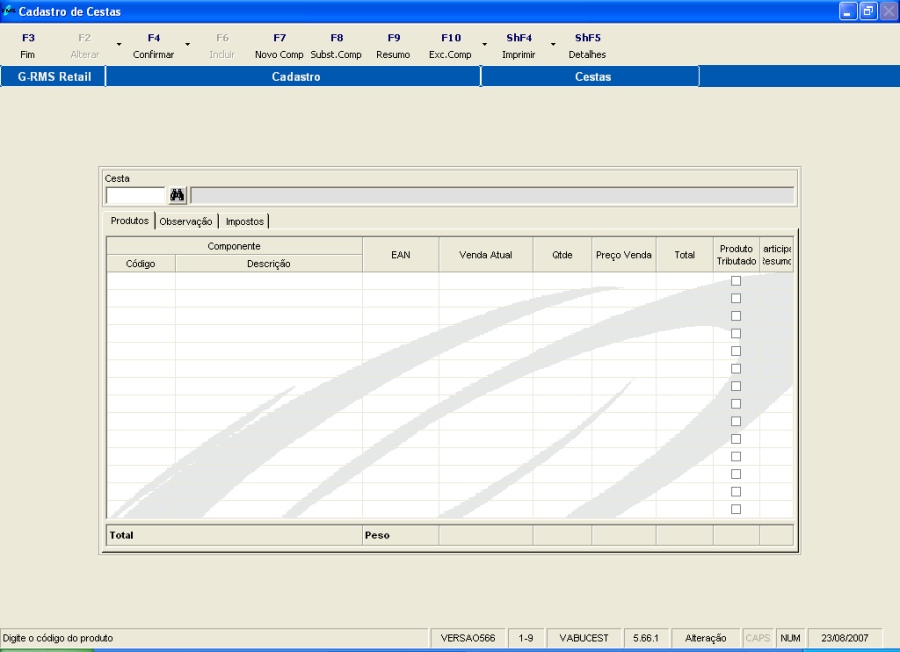The height and width of the screenshot is (652, 900).
Task: Click the Venda Atual column header
Action: tap(486, 255)
